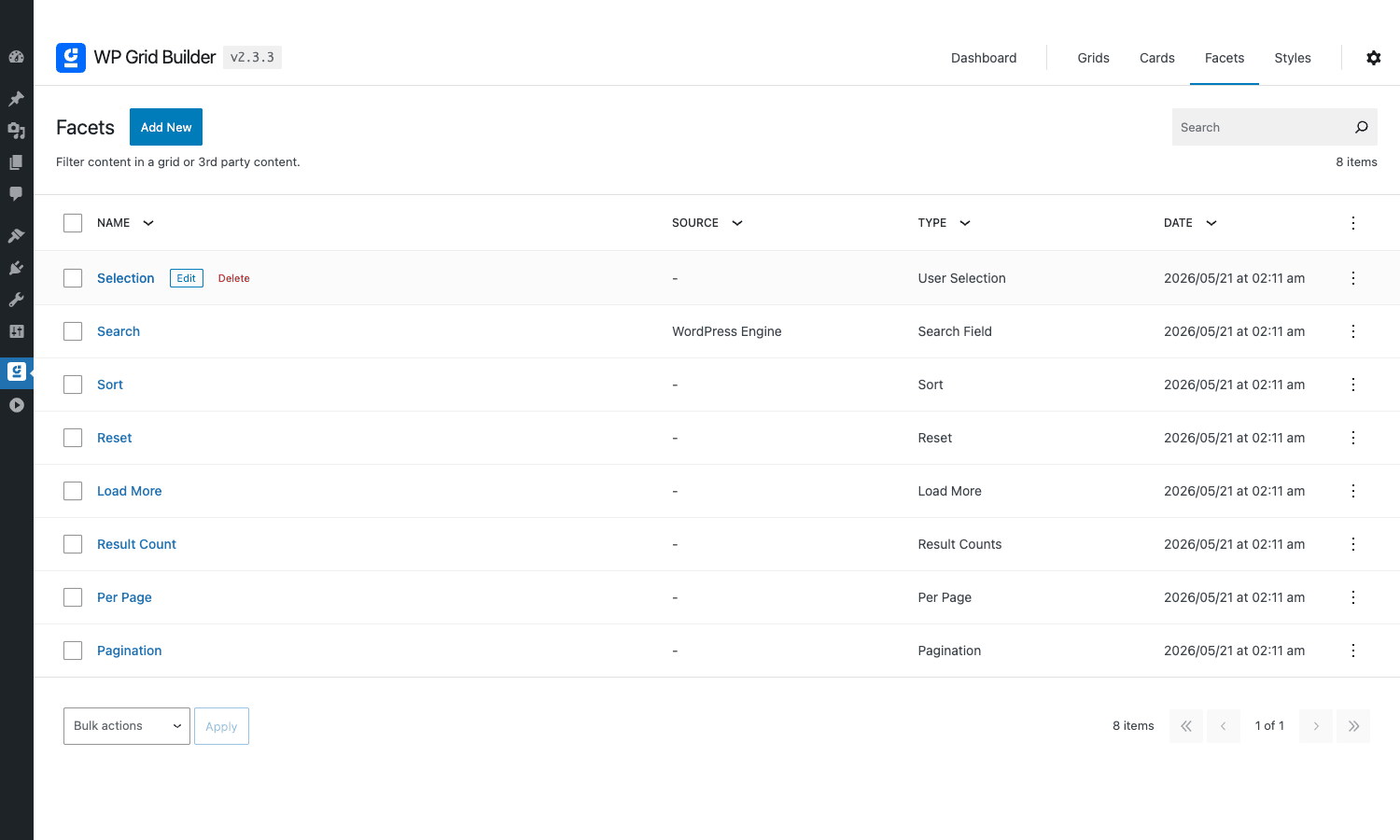Click the Add New facet button
The height and width of the screenshot is (840, 1400).
[166, 127]
